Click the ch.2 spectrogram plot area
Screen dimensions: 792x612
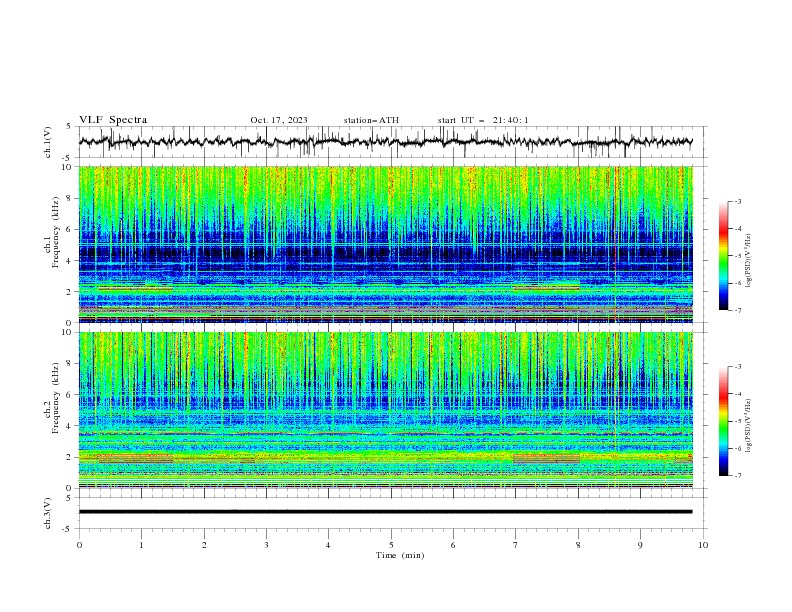(x=386, y=410)
